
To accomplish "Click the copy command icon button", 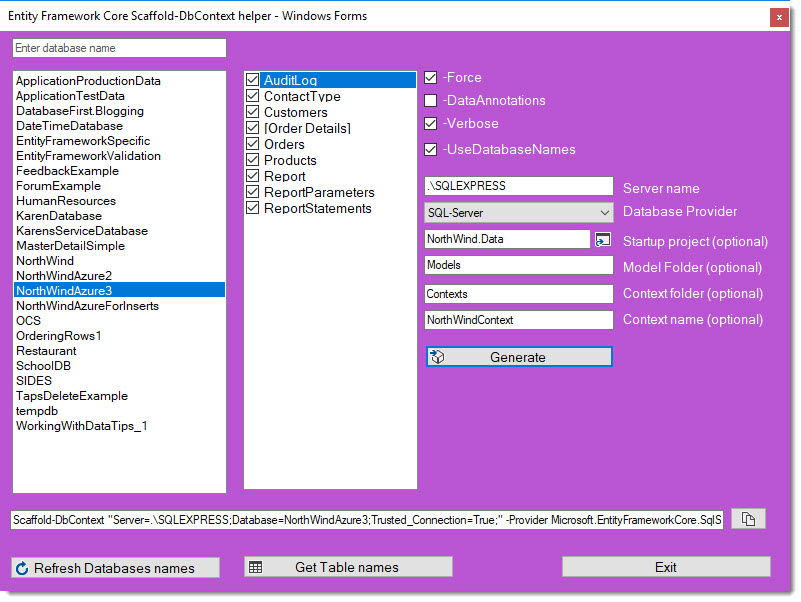I will (x=748, y=519).
